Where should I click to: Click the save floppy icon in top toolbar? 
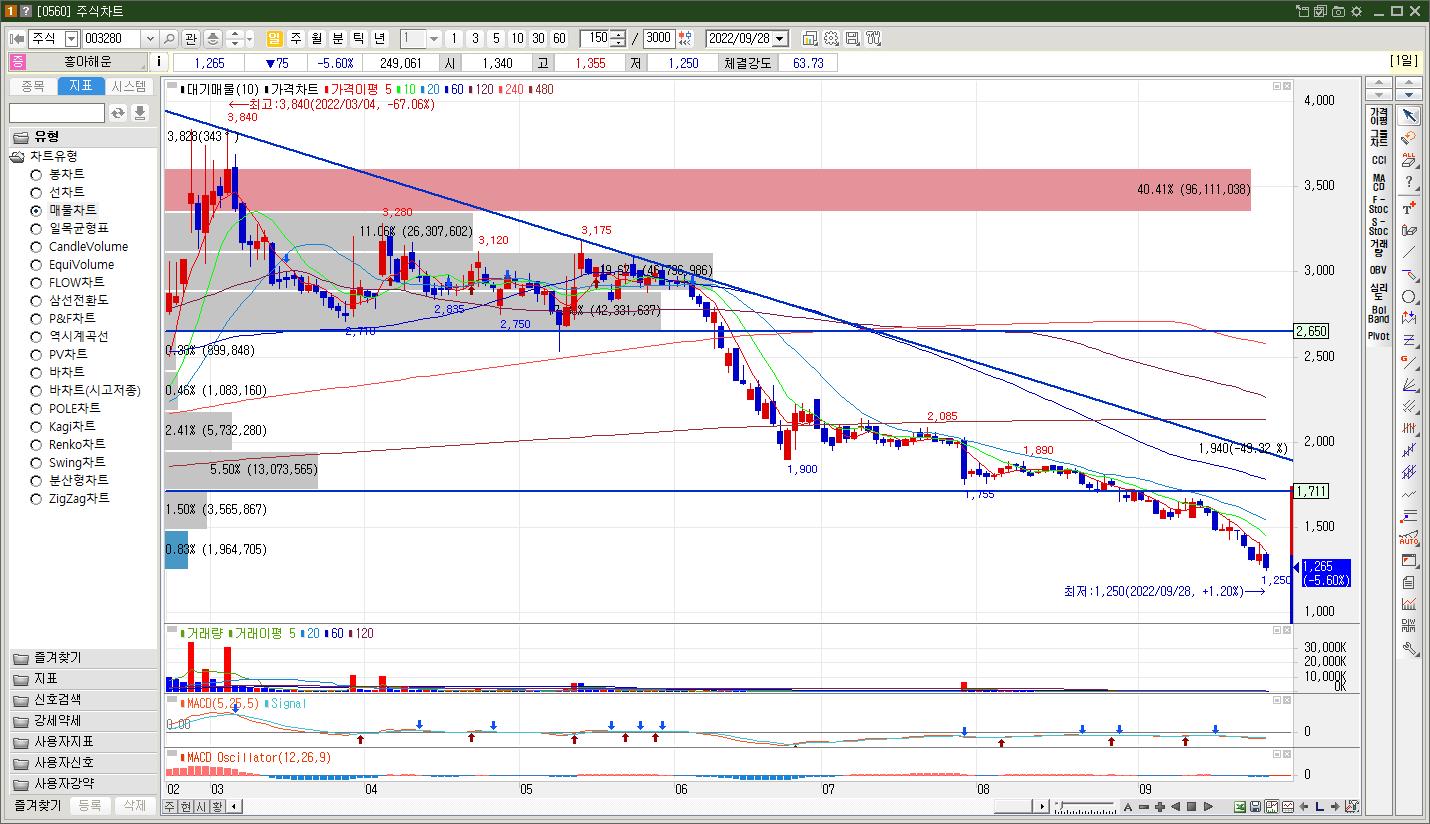[x=852, y=38]
